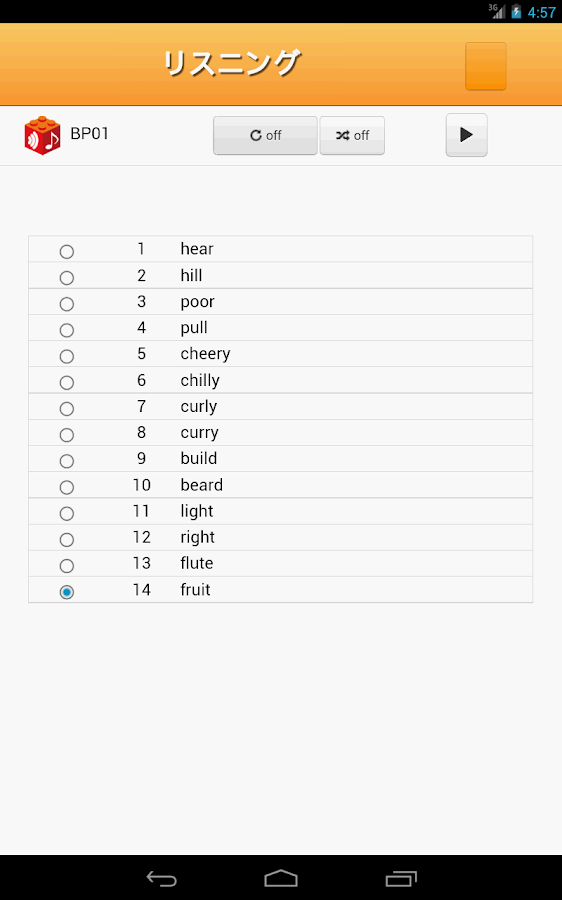This screenshot has width=562, height=900.
Task: Tap the Android back navigation icon
Action: tap(161, 878)
